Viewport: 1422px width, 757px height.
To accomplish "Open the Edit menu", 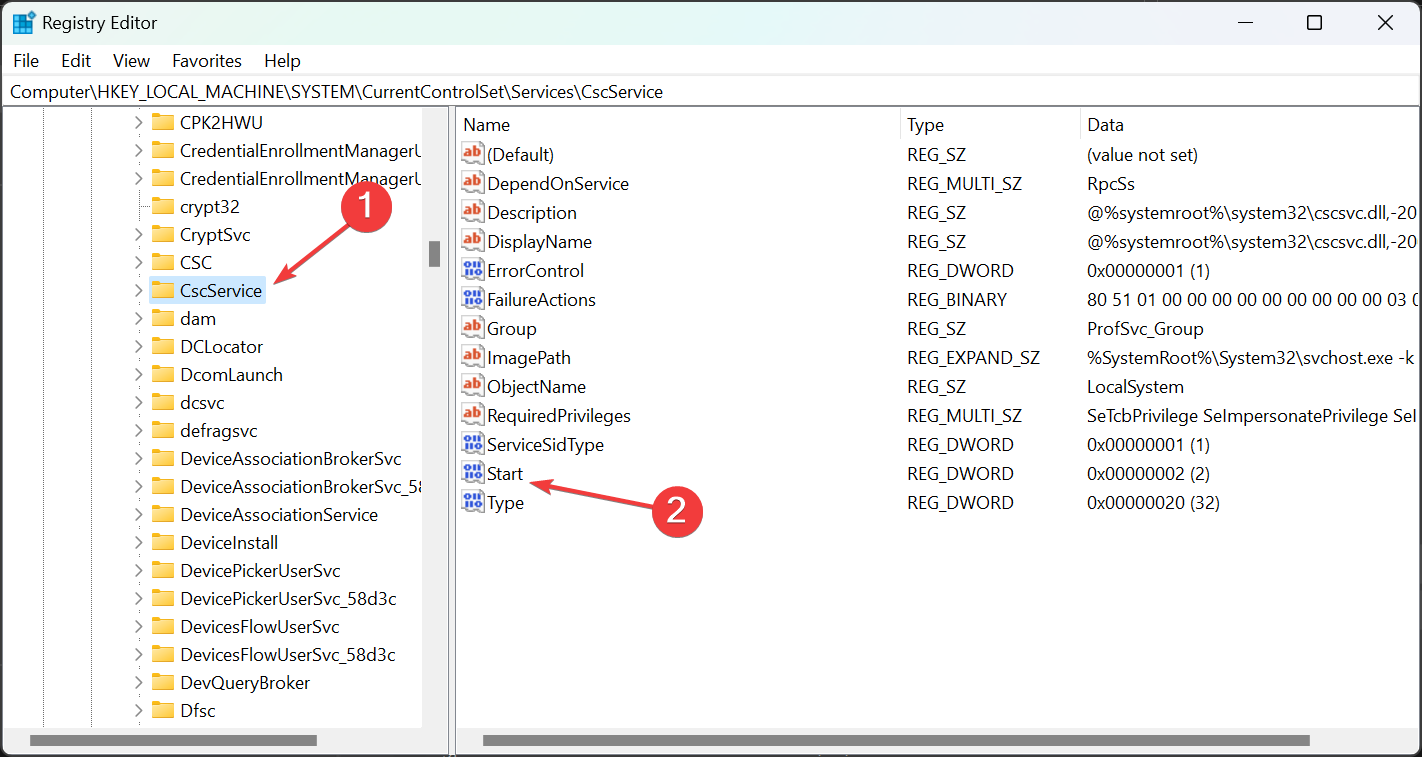I will 76,60.
